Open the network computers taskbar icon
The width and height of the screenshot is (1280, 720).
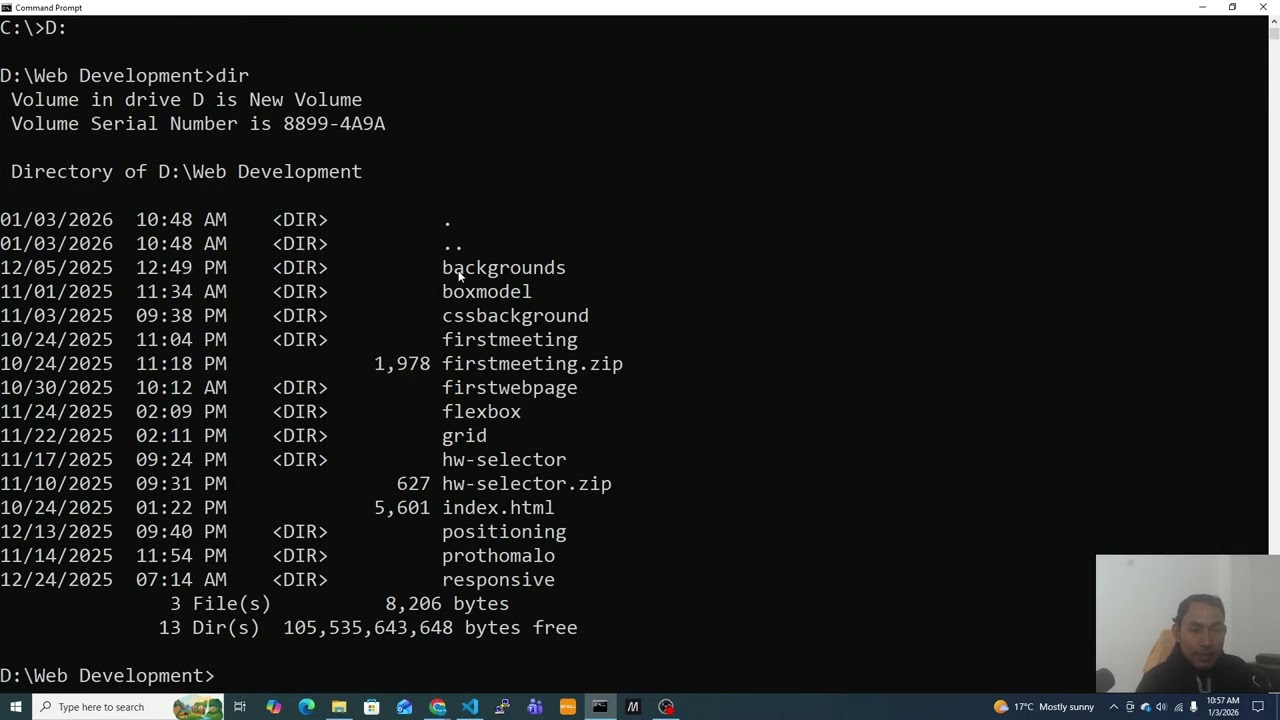point(502,707)
